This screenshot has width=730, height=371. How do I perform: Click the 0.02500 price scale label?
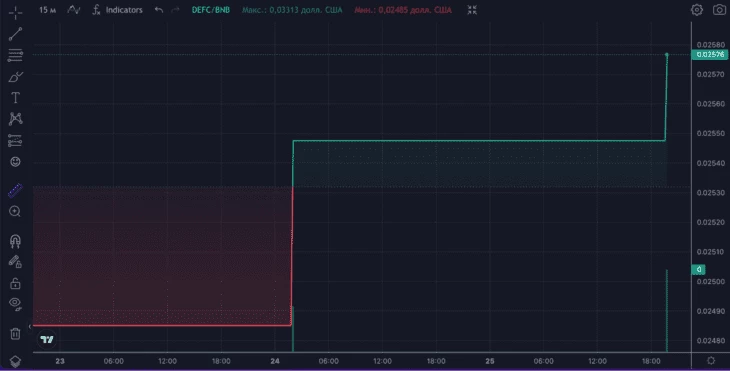click(710, 281)
